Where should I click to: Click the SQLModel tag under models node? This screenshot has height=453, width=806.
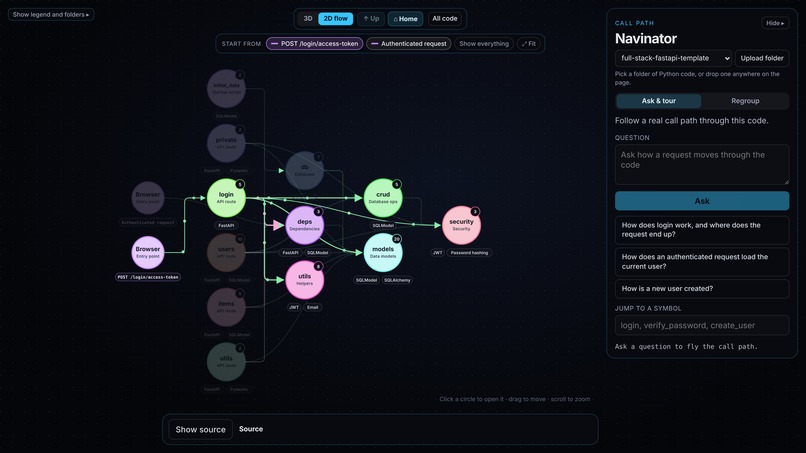tap(367, 280)
